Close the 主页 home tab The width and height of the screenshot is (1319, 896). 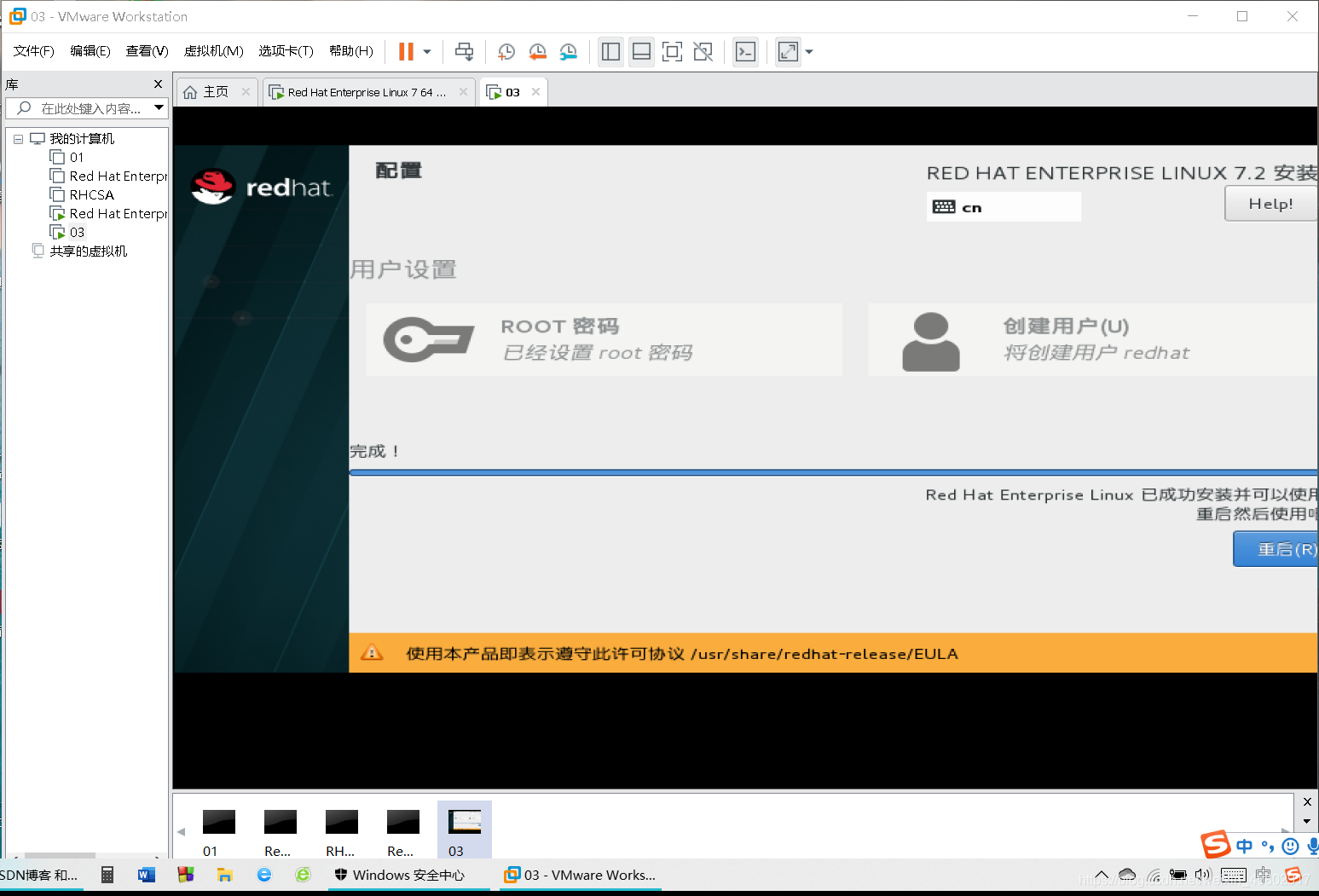pos(246,92)
